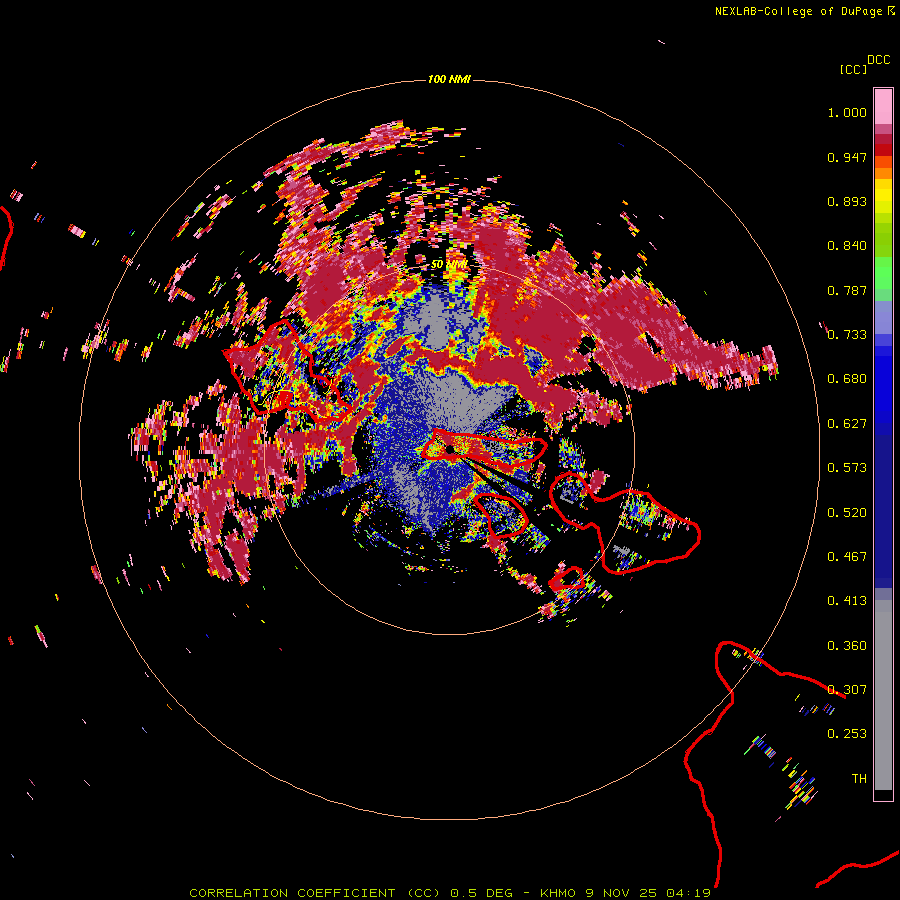Click the 0.573 scale value
Viewport: 900px width, 900px height.
847,468
